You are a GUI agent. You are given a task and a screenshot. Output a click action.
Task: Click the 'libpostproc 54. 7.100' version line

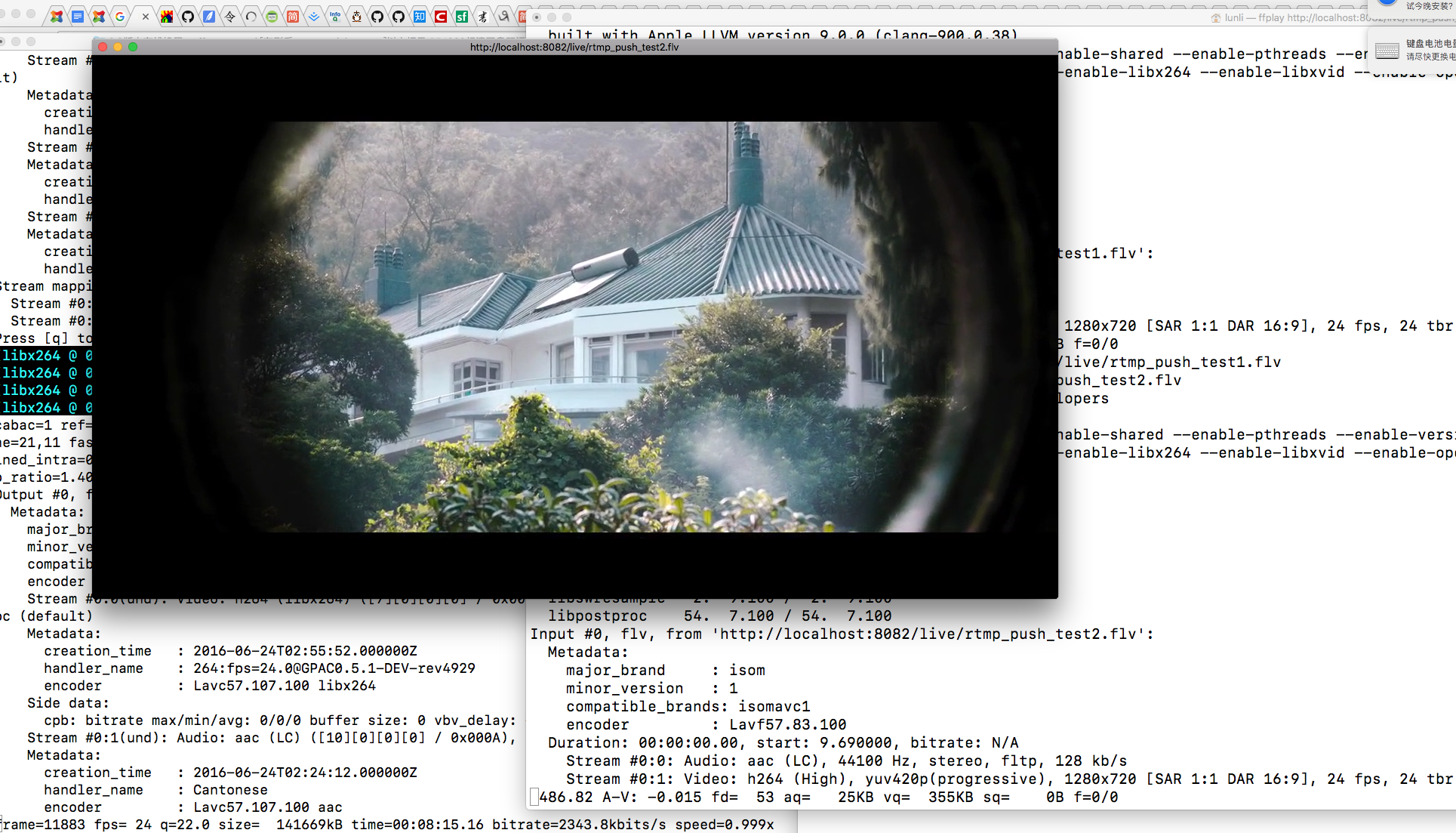(x=720, y=616)
